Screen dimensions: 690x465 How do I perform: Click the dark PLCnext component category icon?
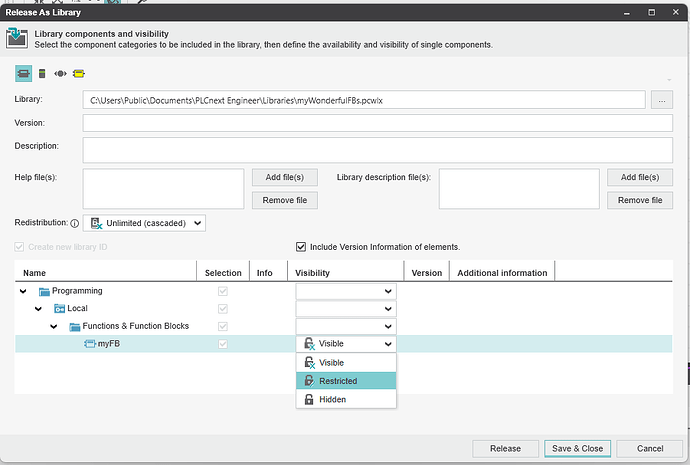tap(42, 73)
